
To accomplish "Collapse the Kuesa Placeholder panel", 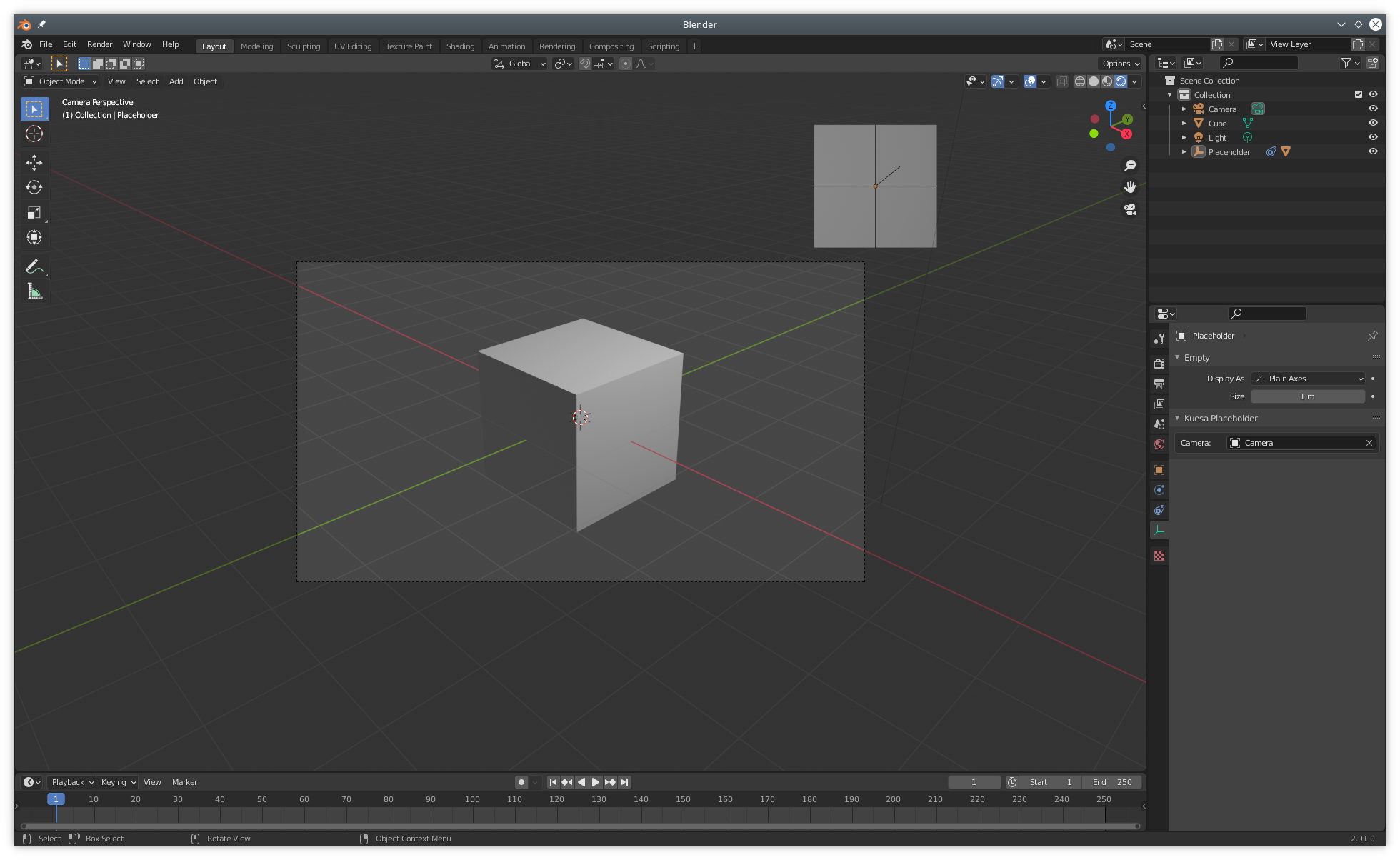I will pos(1177,418).
